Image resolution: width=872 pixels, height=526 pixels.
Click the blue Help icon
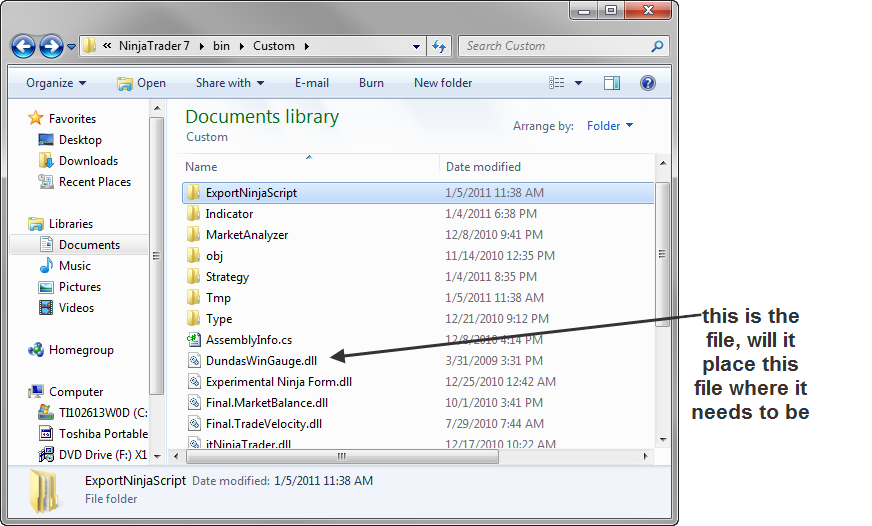click(648, 83)
